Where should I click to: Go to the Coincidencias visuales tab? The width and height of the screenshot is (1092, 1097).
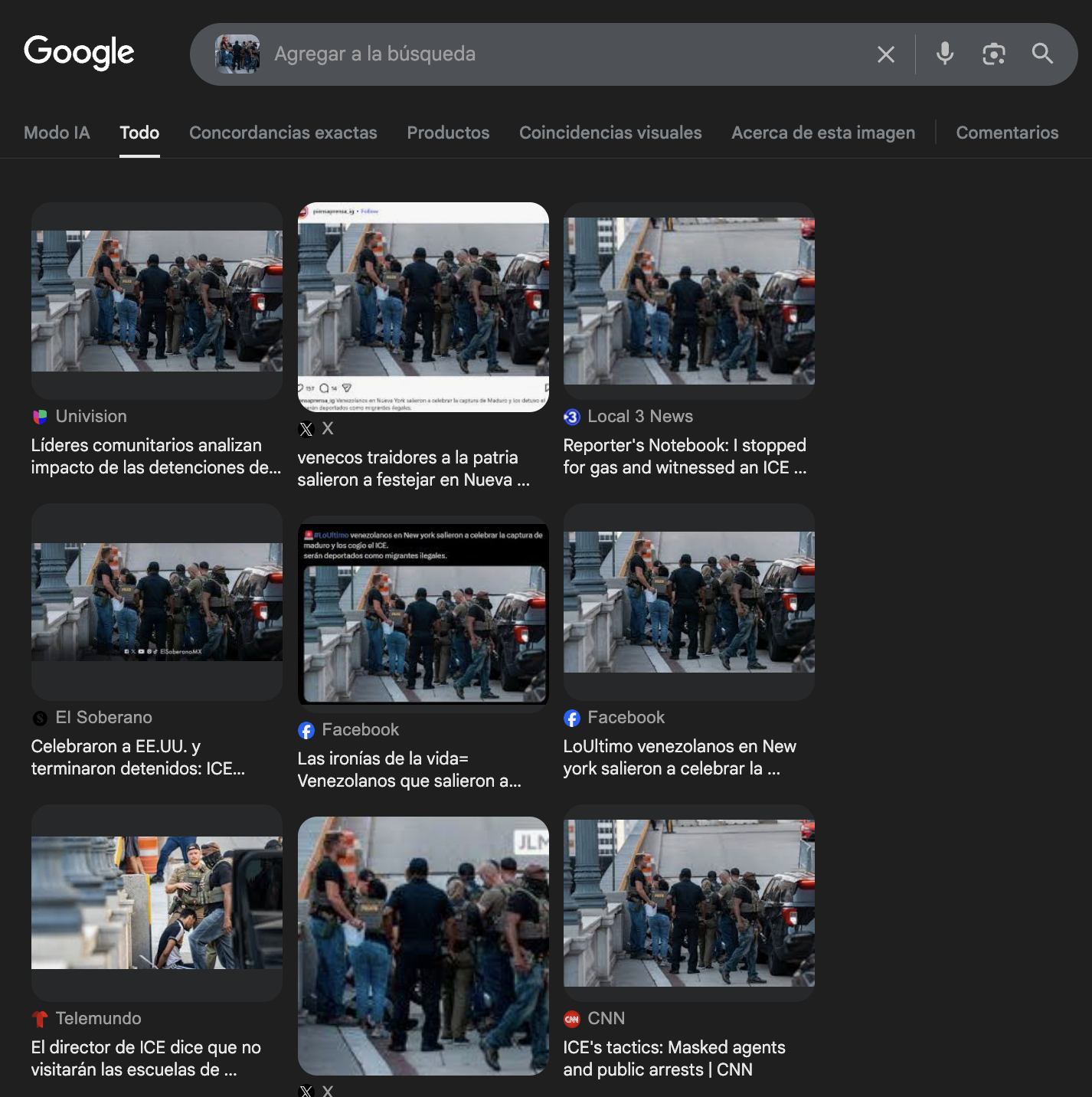tap(610, 133)
